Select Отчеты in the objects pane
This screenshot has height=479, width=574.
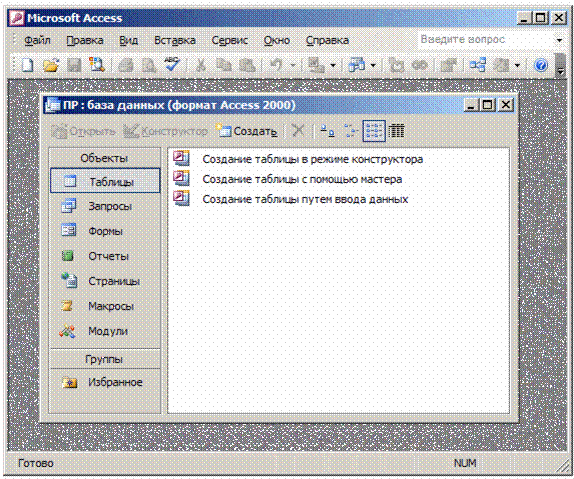pyautogui.click(x=105, y=256)
